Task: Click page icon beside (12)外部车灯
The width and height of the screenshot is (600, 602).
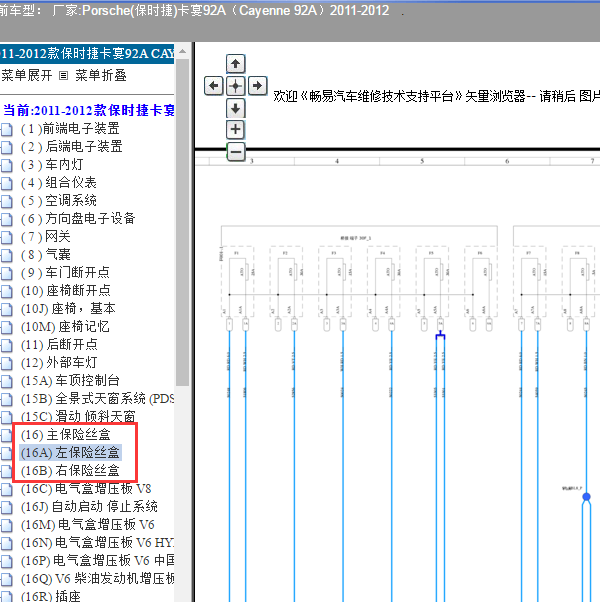Action: [x=7, y=364]
